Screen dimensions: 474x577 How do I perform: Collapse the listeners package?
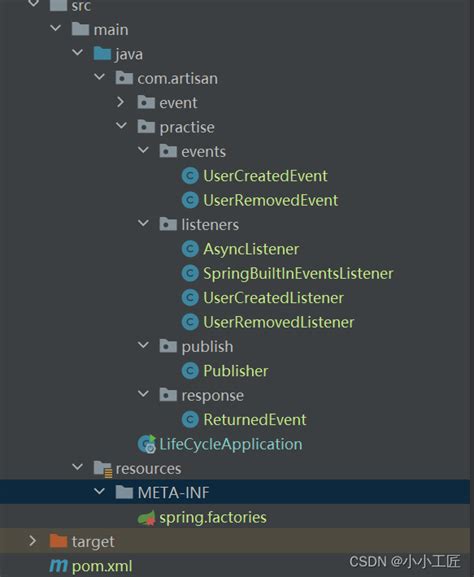point(143,223)
